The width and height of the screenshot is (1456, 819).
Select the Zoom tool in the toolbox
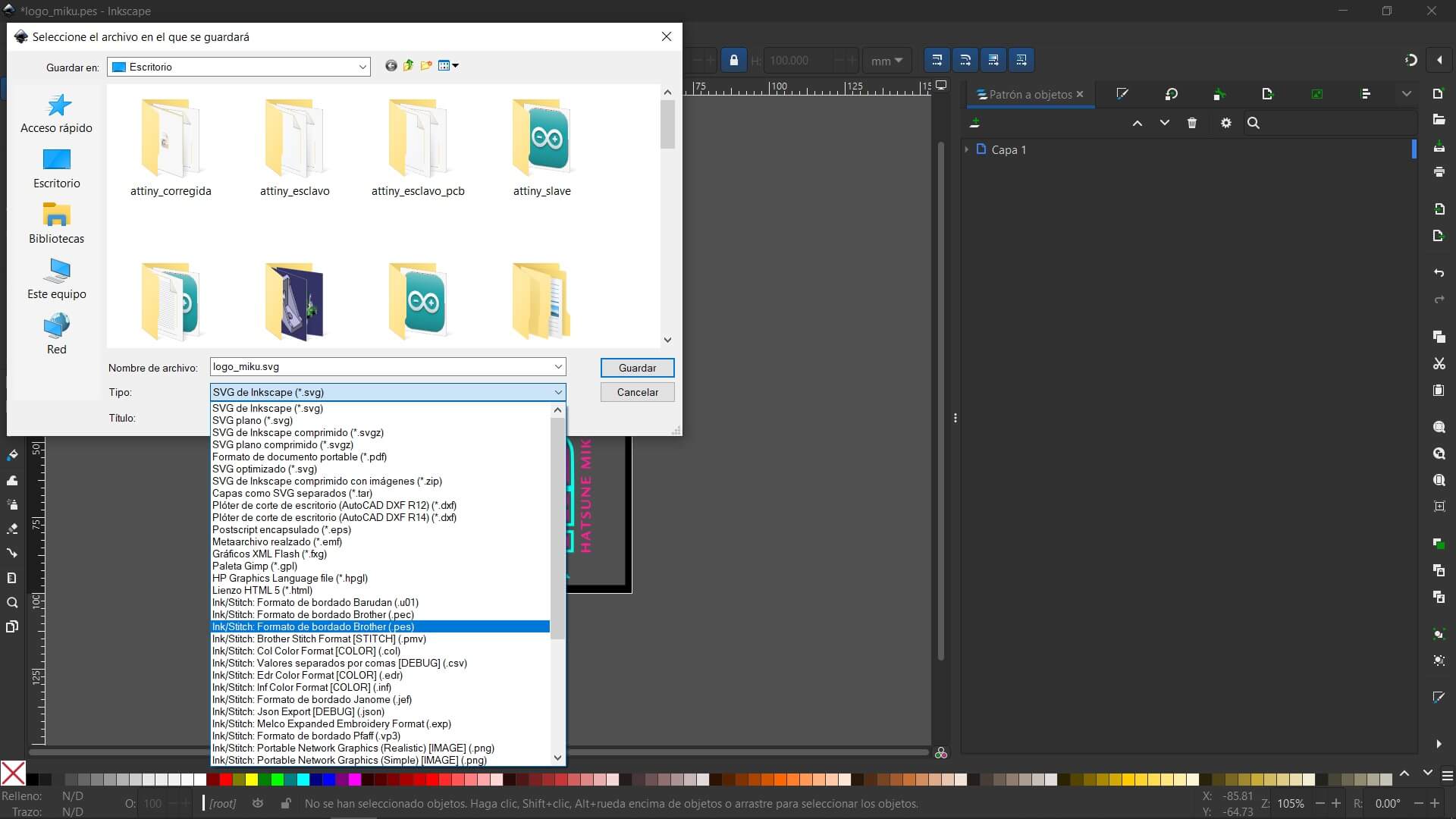point(12,603)
